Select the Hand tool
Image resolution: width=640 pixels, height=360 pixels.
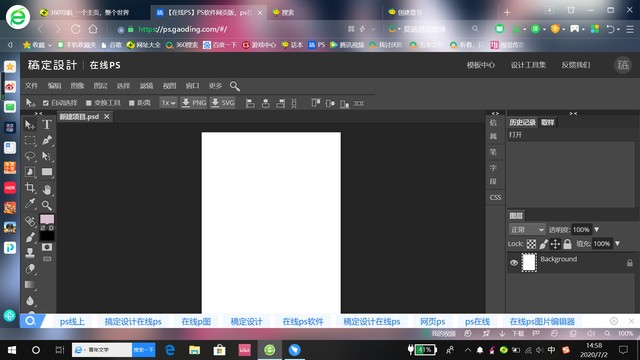click(x=47, y=189)
